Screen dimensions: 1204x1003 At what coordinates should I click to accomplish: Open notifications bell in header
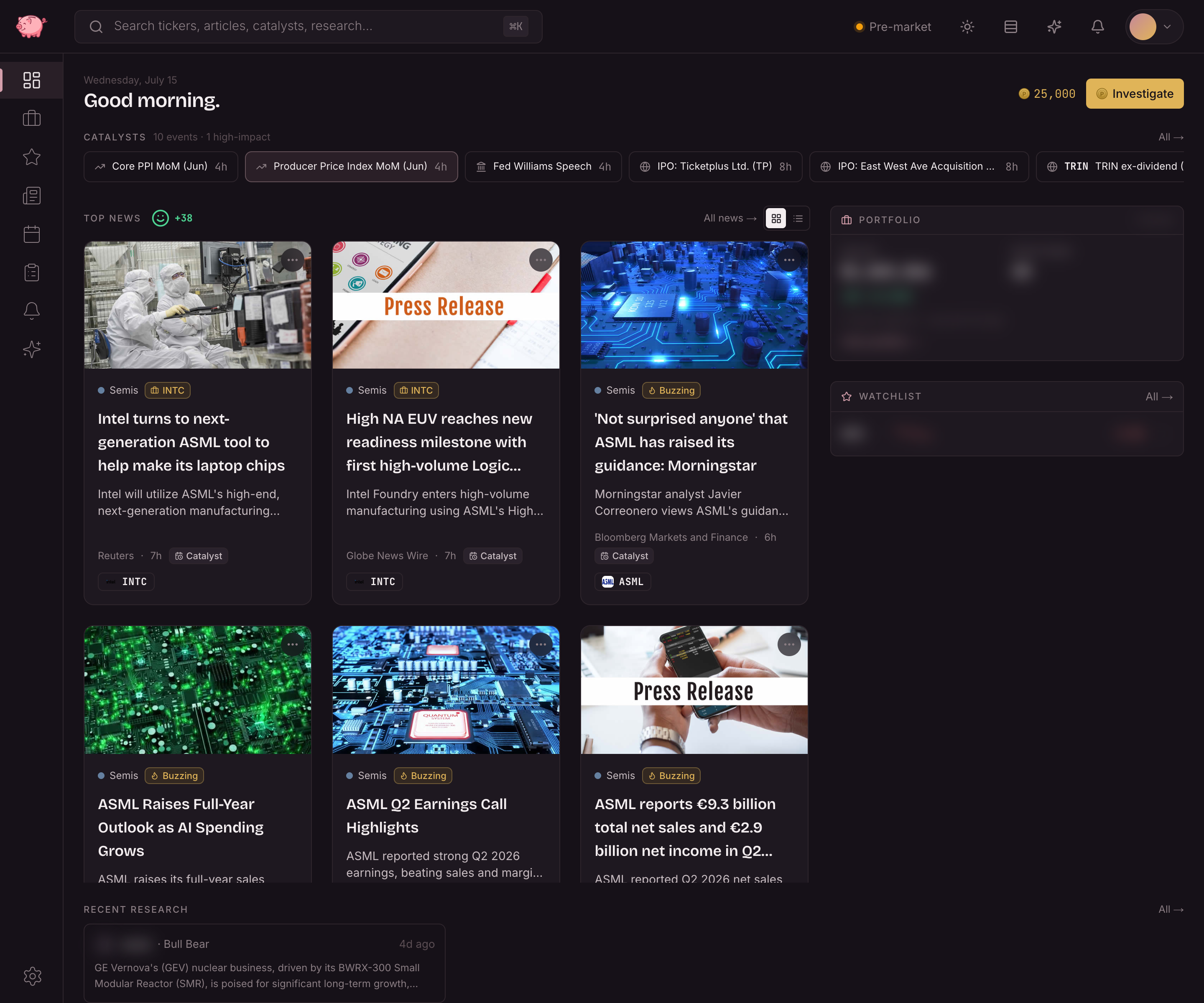pos(1097,27)
